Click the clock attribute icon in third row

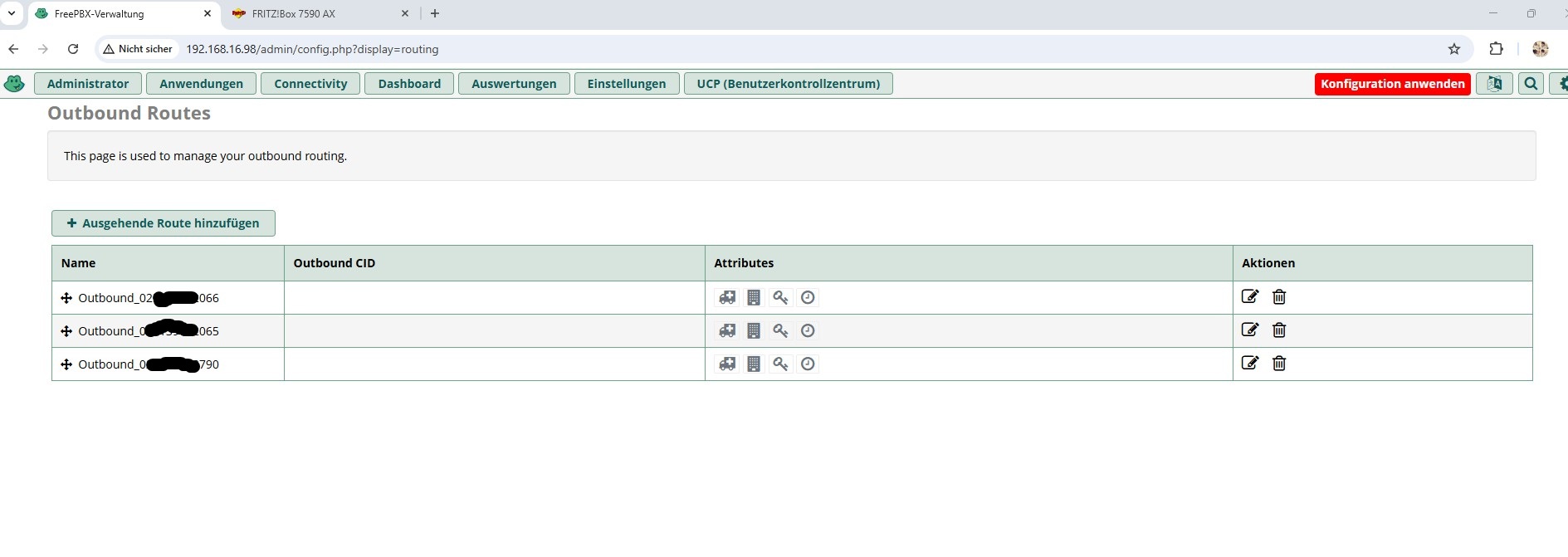(808, 364)
